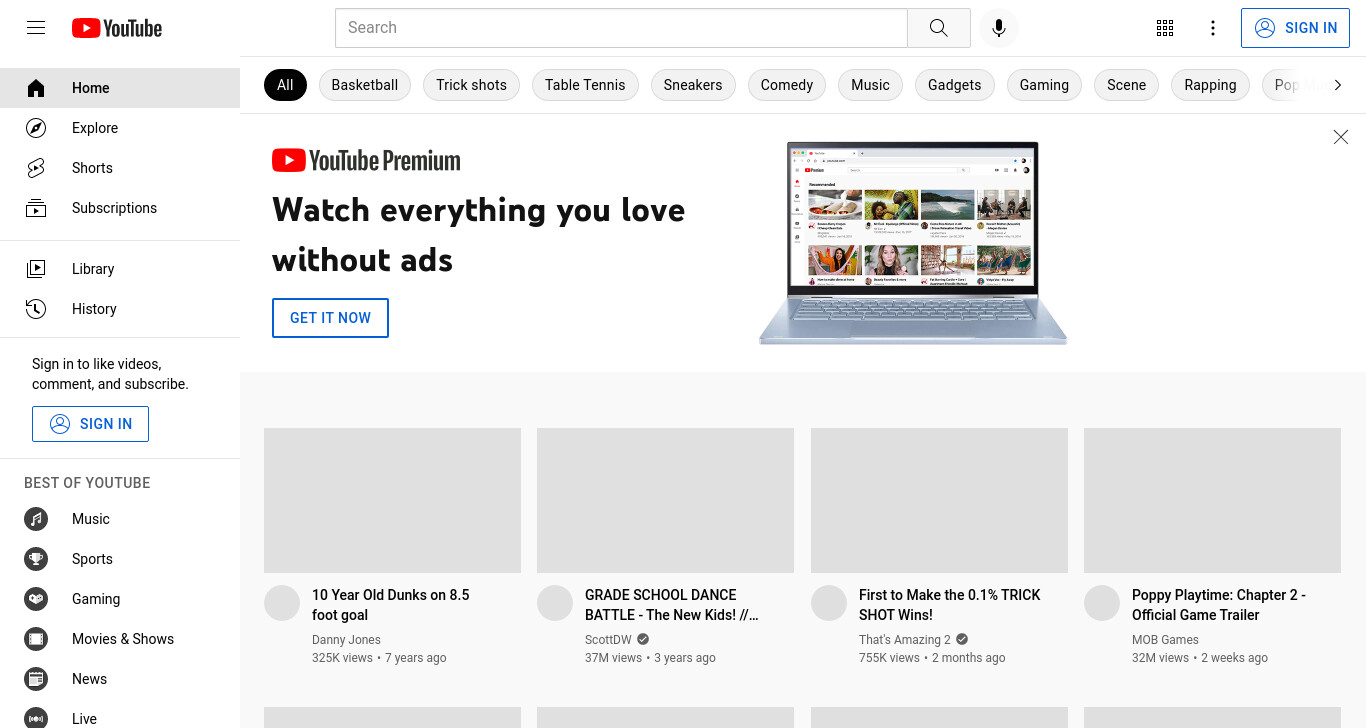The image size is (1366, 728).
Task: Click the History clock icon
Action: pyautogui.click(x=36, y=309)
